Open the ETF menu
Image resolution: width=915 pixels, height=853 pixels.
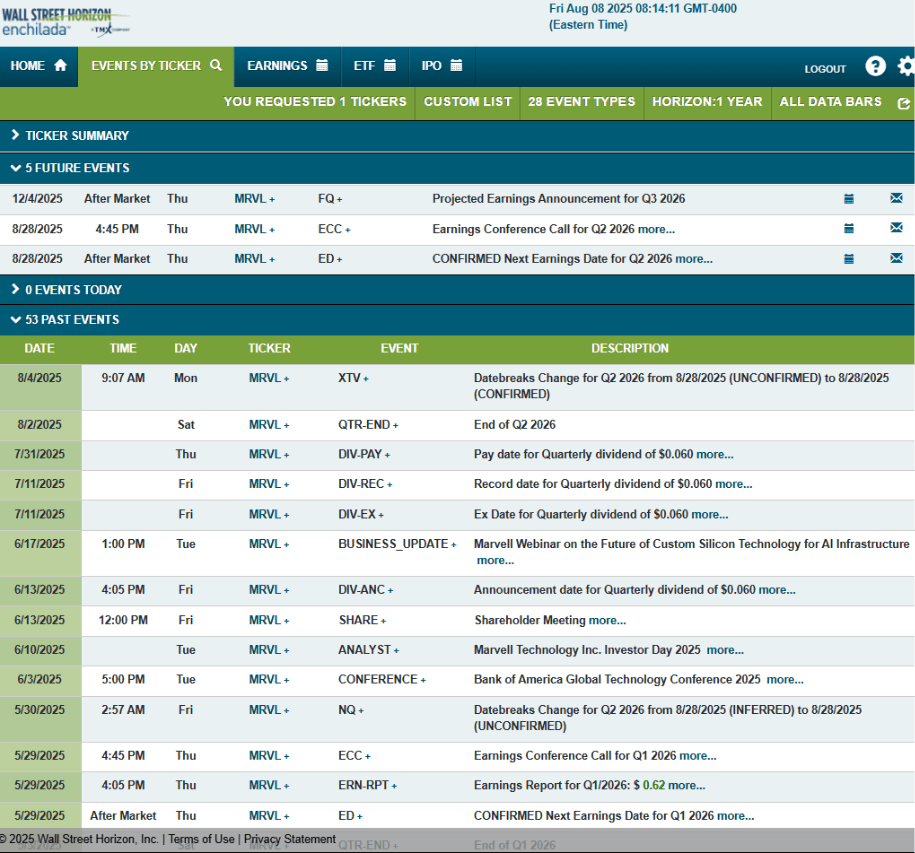[374, 66]
